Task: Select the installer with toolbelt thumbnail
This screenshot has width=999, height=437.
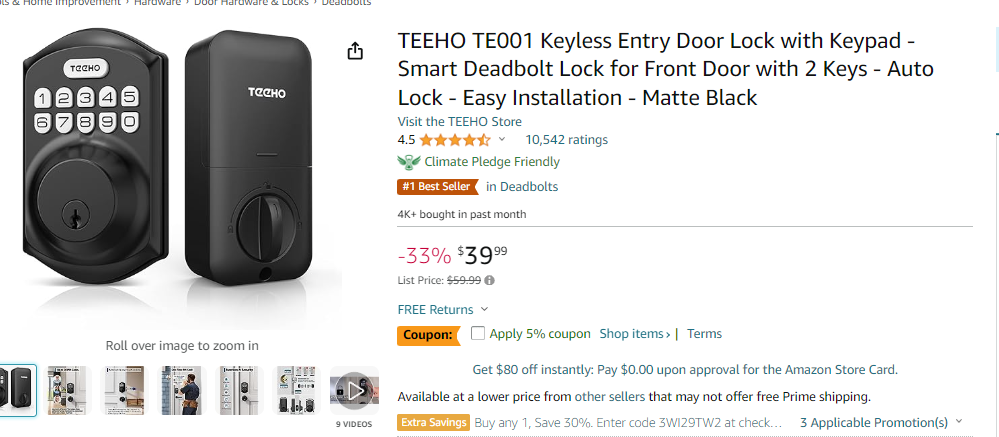Action: (182, 390)
